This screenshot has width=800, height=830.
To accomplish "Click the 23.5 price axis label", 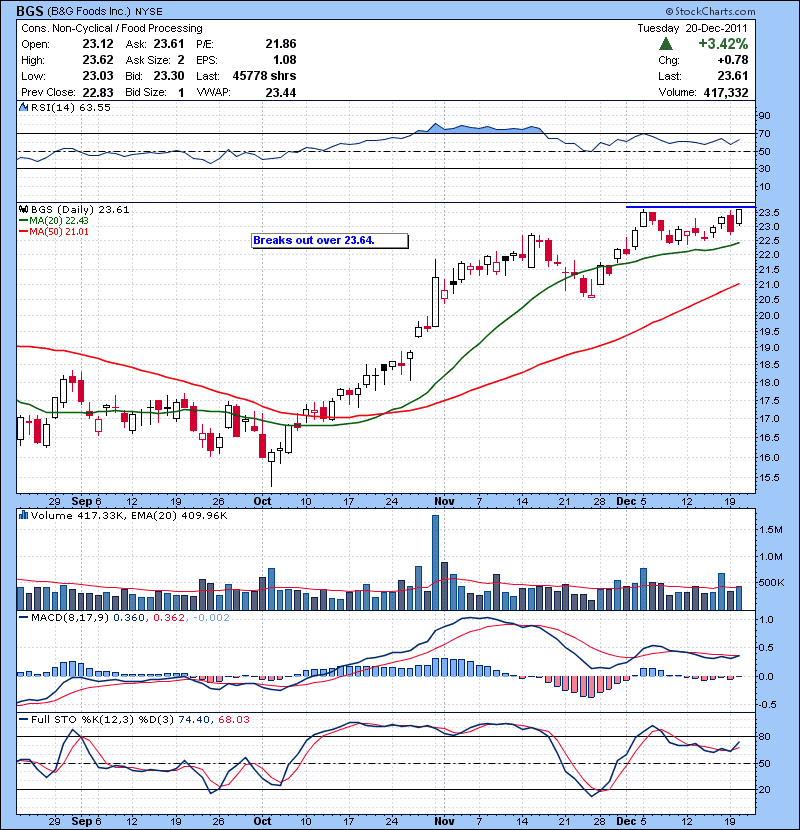I will click(x=768, y=213).
